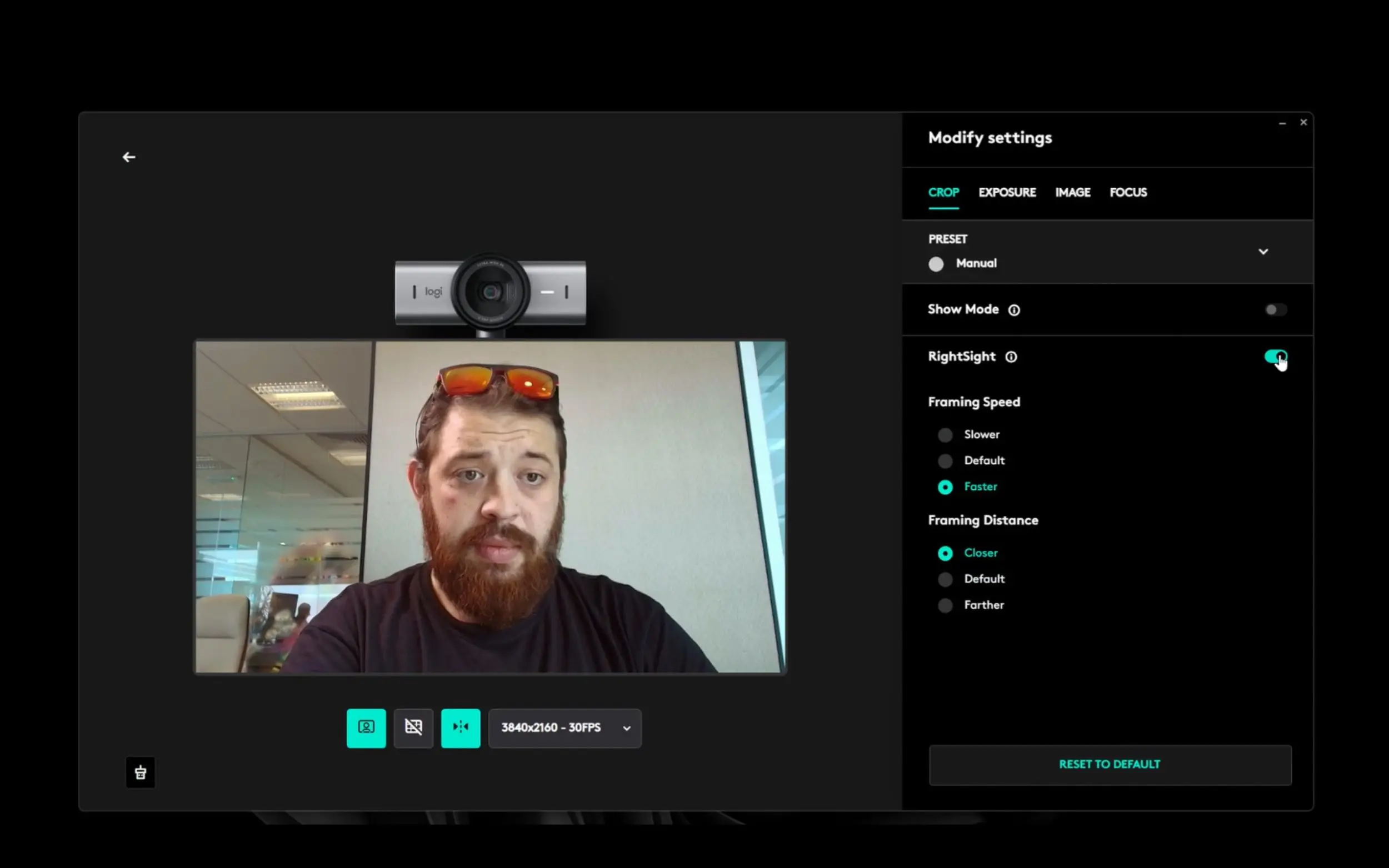The image size is (1389, 868).
Task: Click the Framing Distance heading
Action: tap(983, 520)
